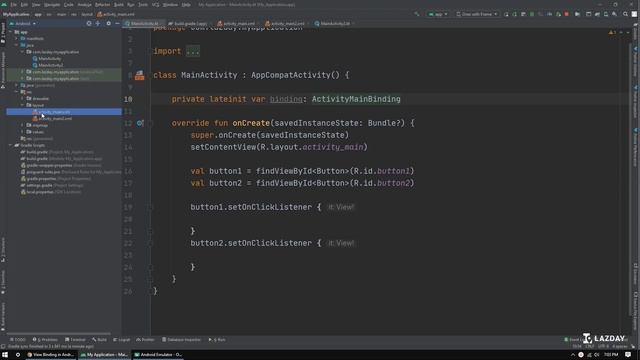This screenshot has height=360, width=640.
Task: Open the Logcat tool window button
Action: click(121, 340)
